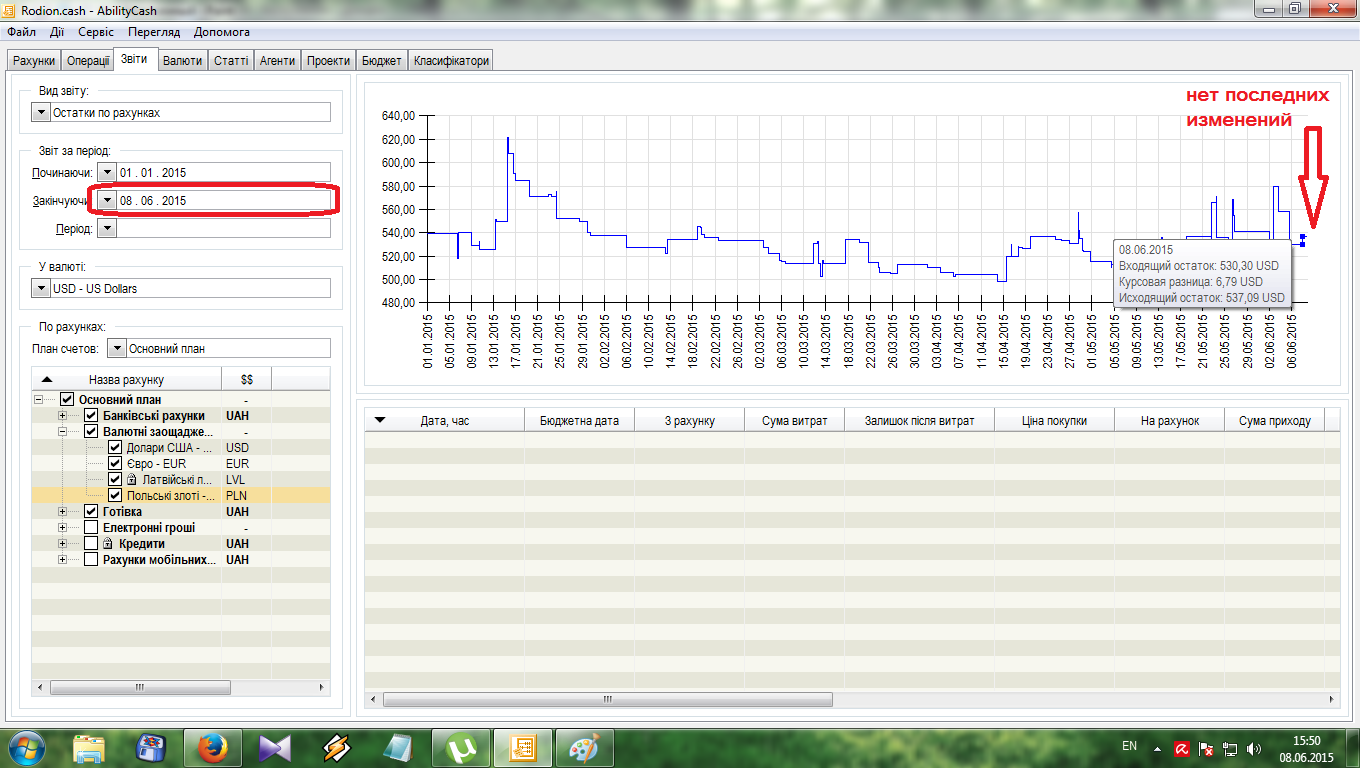Open the currency dropdown showing USD - US Dollars
The image size is (1360, 768).
(41, 289)
